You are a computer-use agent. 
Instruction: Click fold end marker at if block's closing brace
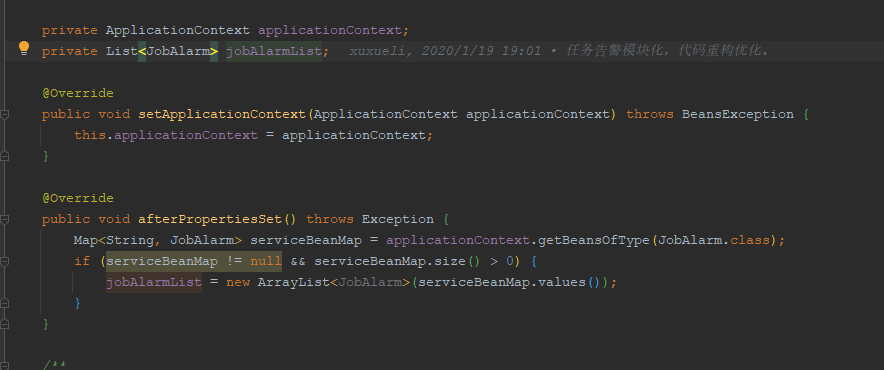pos(5,303)
